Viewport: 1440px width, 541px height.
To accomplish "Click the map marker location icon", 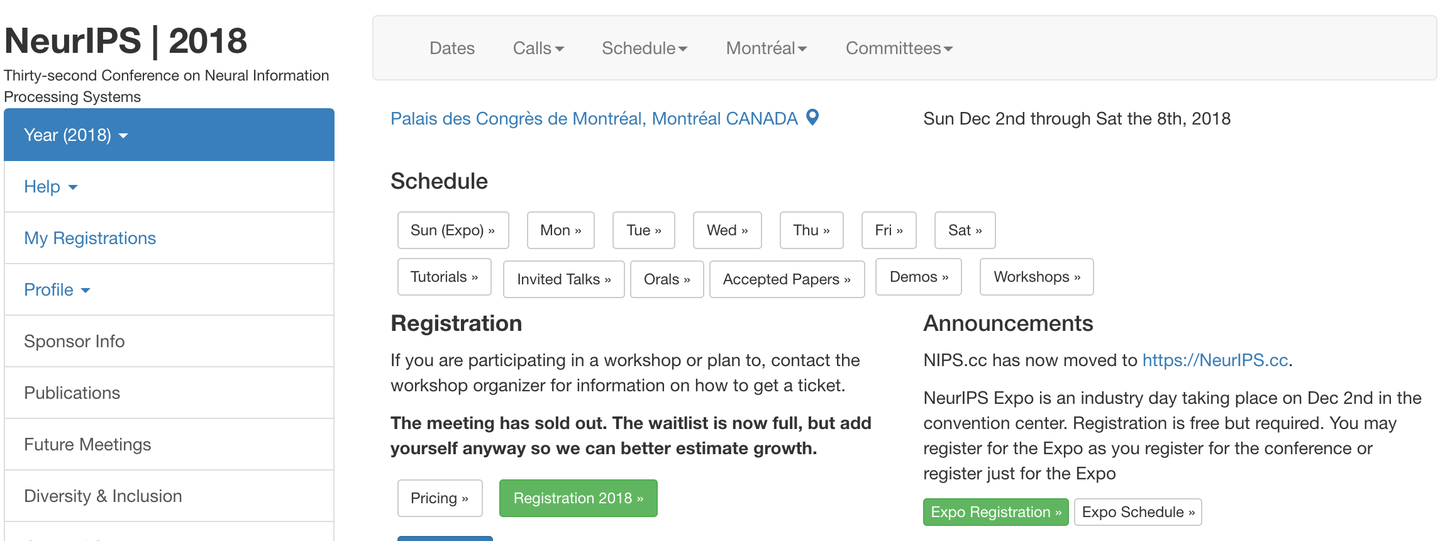I will click(x=813, y=118).
